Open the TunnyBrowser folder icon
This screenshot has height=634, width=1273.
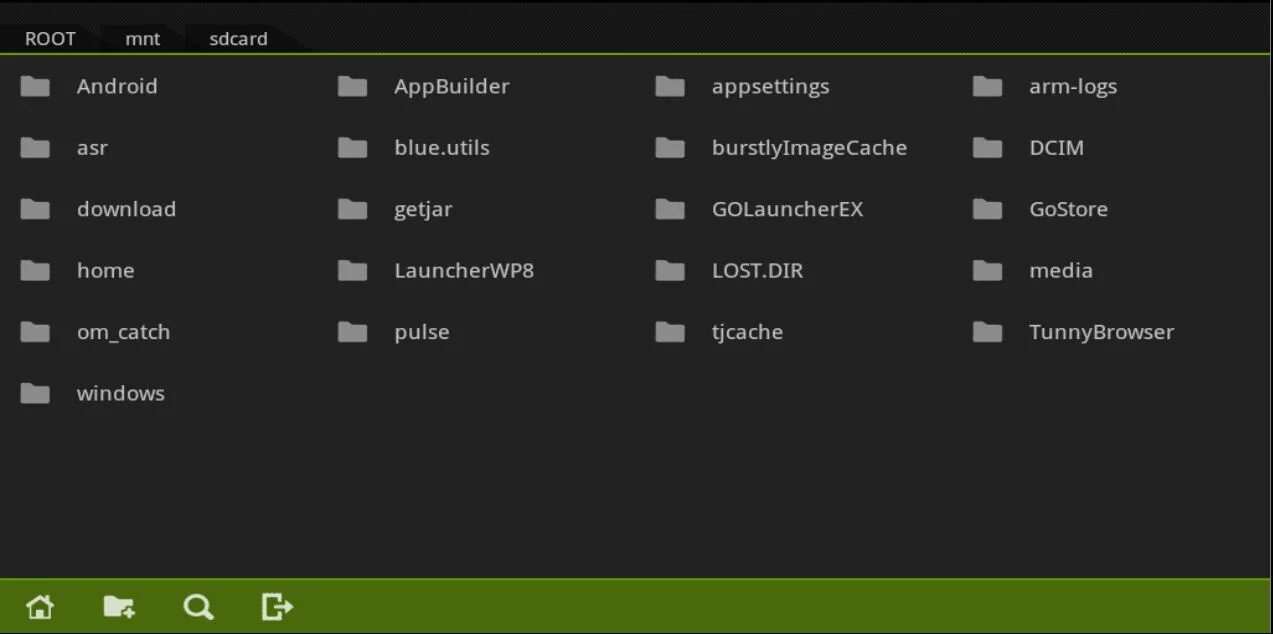click(987, 332)
